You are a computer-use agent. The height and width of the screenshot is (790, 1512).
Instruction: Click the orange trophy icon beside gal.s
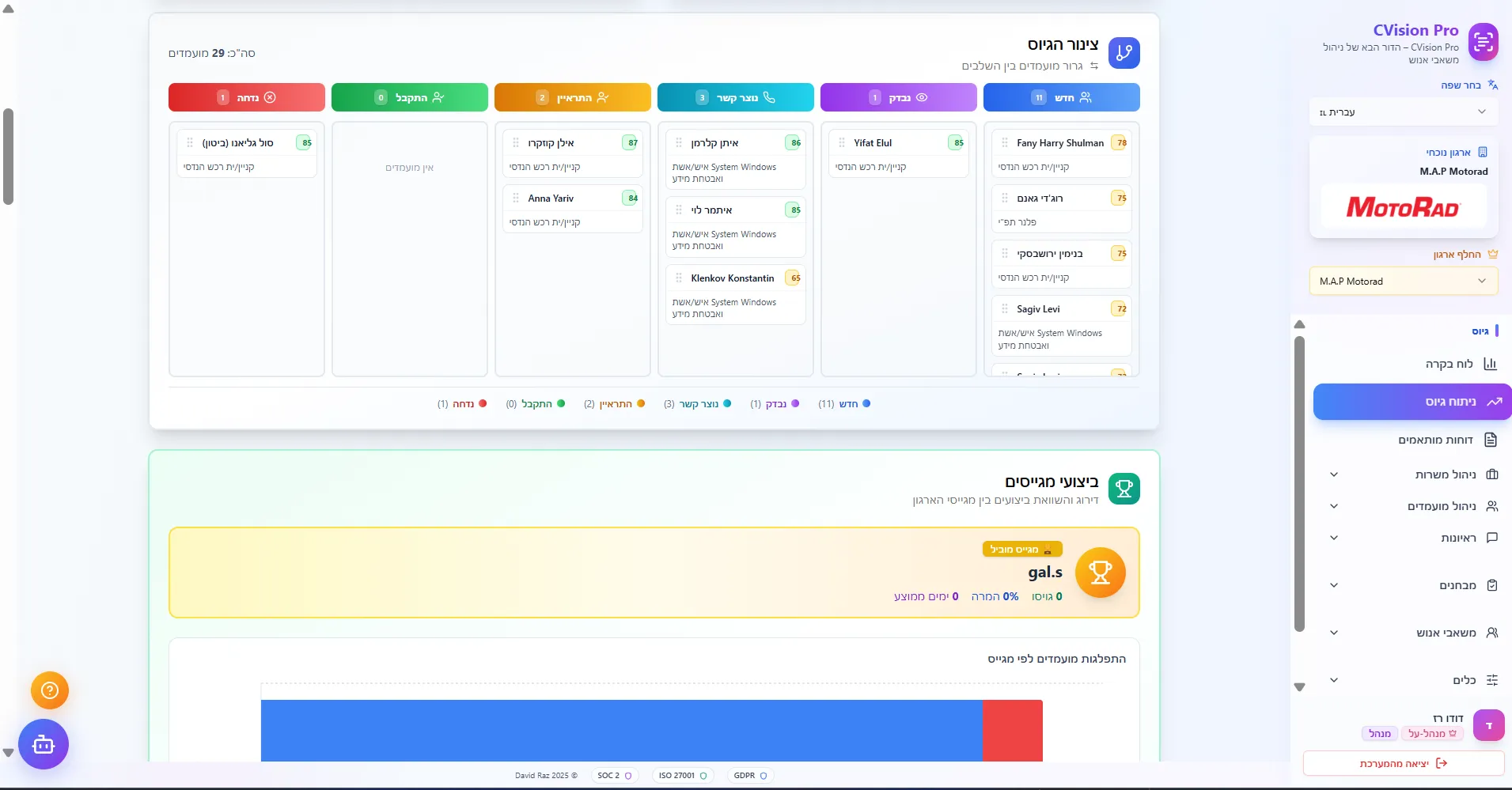click(x=1101, y=573)
